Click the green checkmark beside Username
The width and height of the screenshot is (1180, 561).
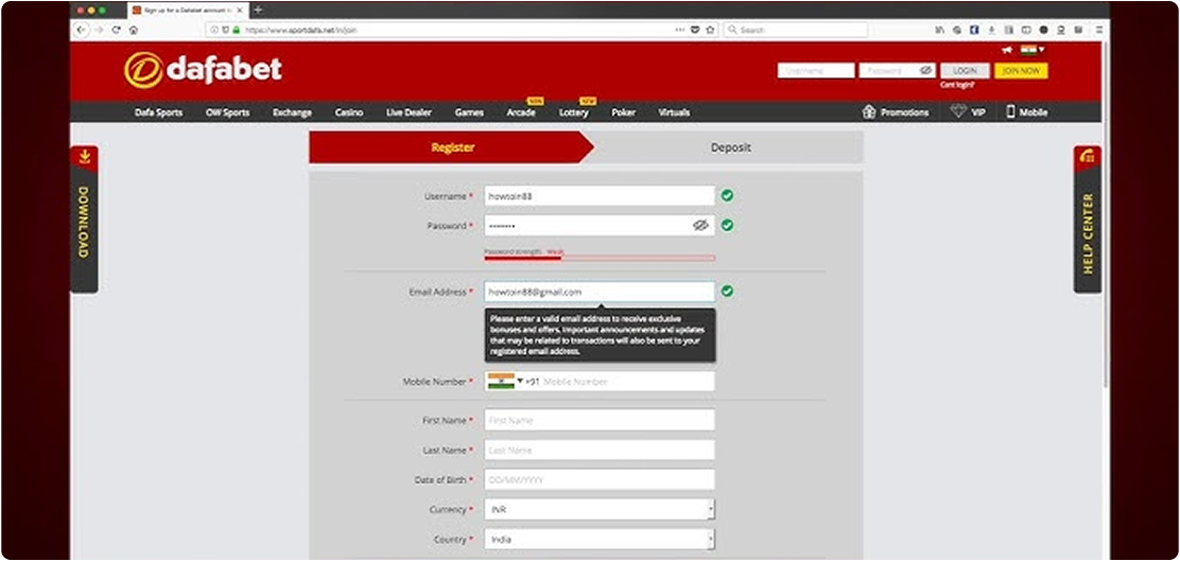point(727,196)
